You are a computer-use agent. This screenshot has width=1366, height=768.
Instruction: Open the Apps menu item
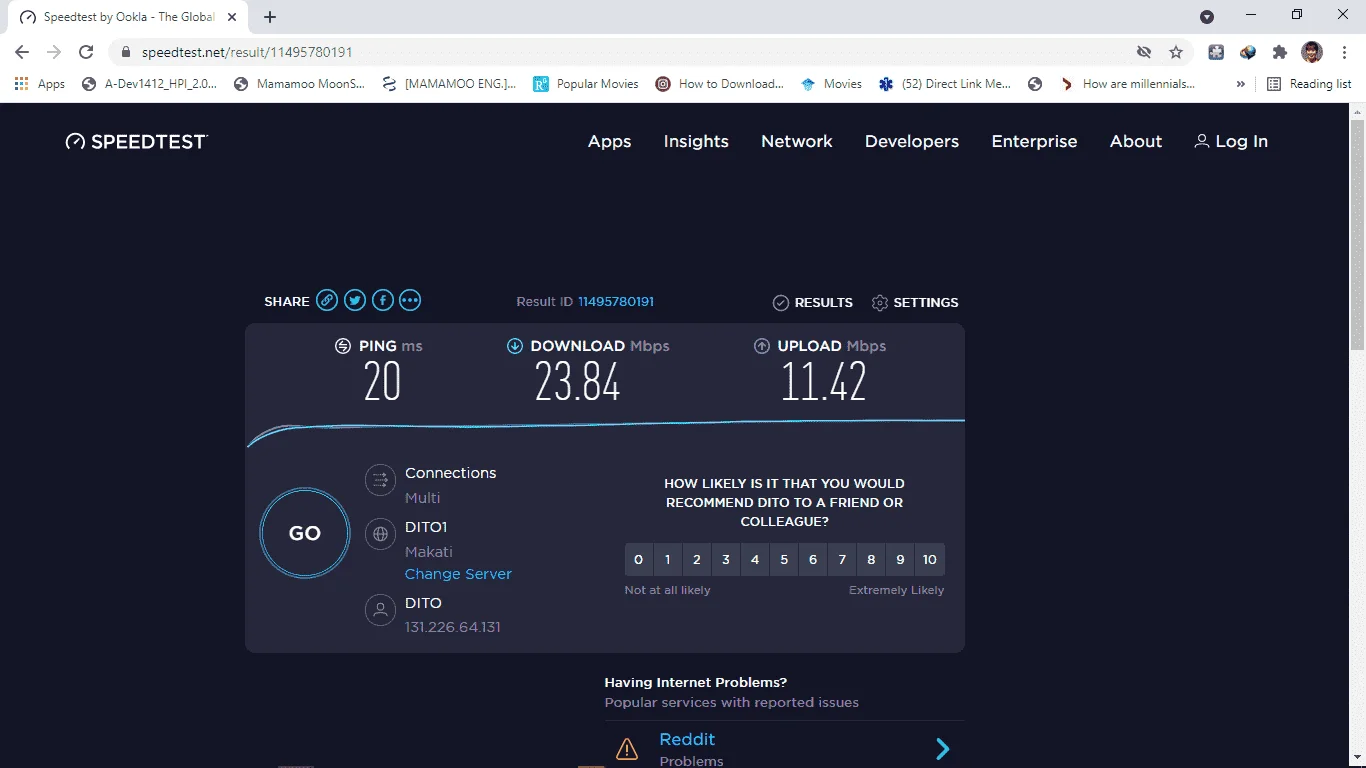pyautogui.click(x=609, y=142)
